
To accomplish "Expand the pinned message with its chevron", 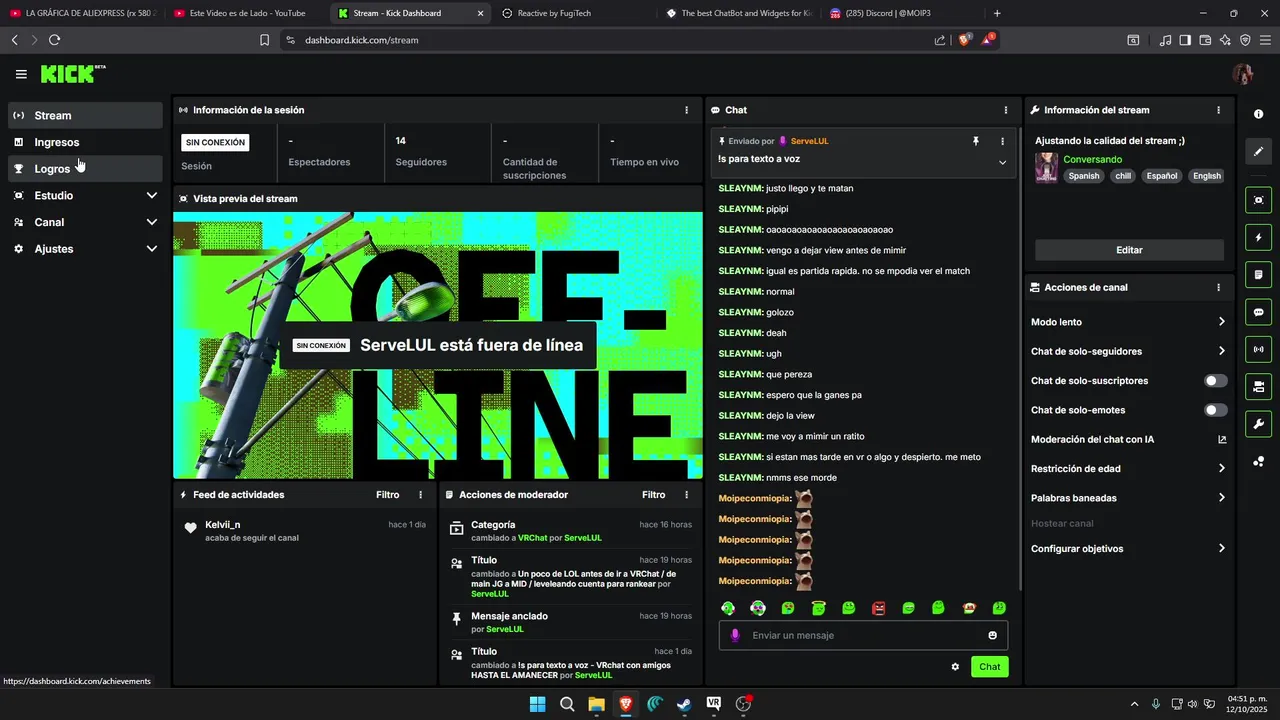I will [x=1002, y=162].
